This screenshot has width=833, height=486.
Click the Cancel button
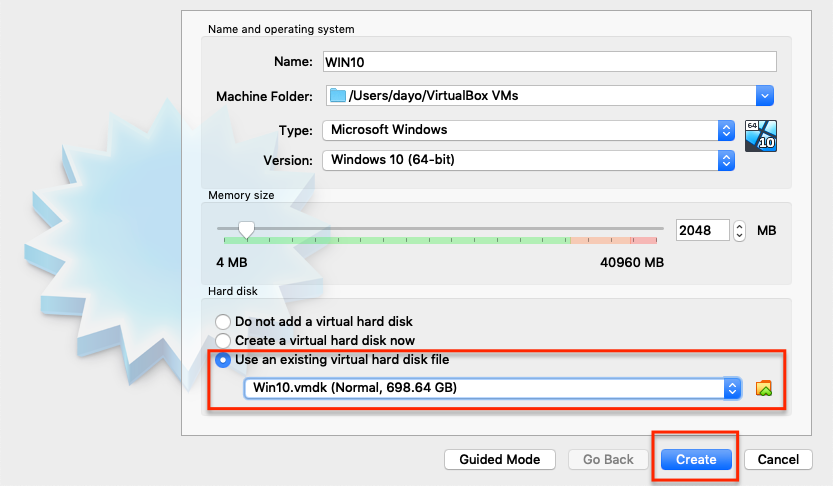[x=778, y=459]
